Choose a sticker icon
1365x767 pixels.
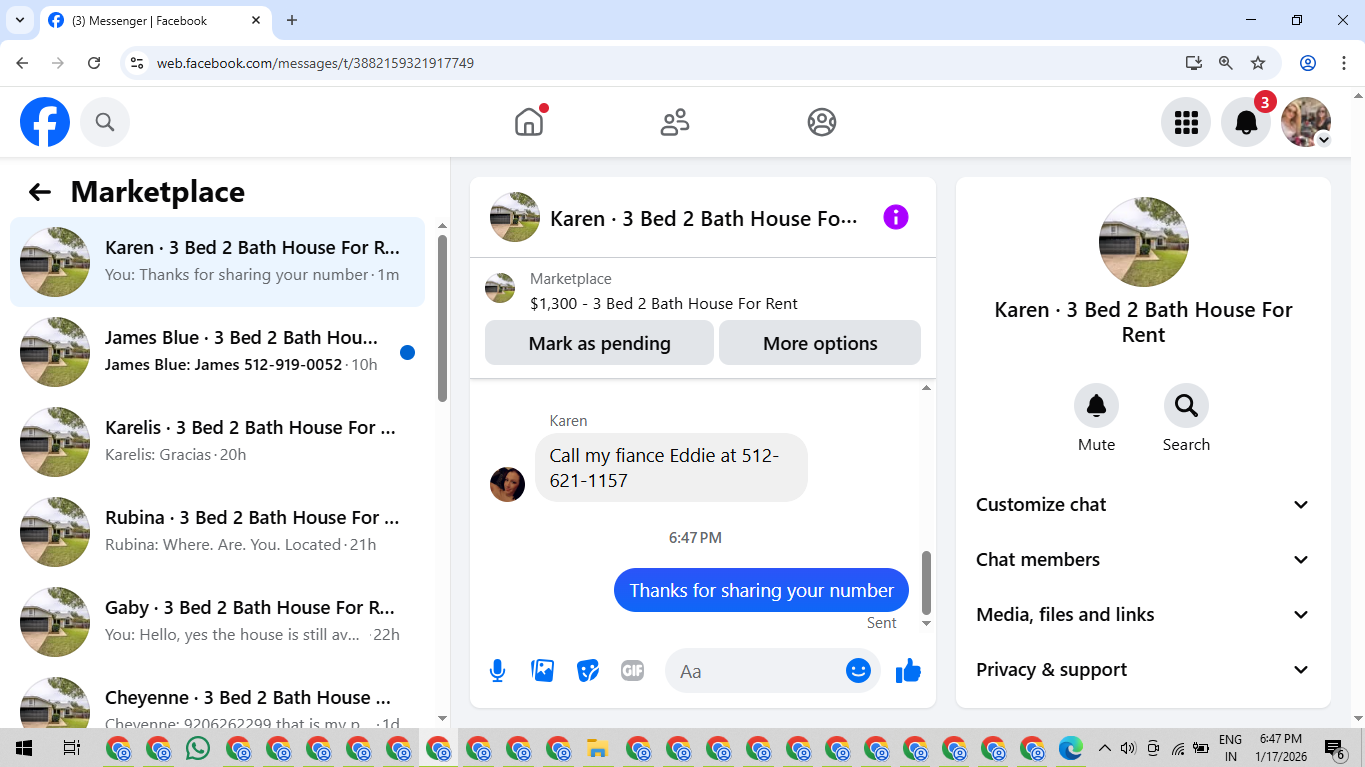pyautogui.click(x=588, y=671)
